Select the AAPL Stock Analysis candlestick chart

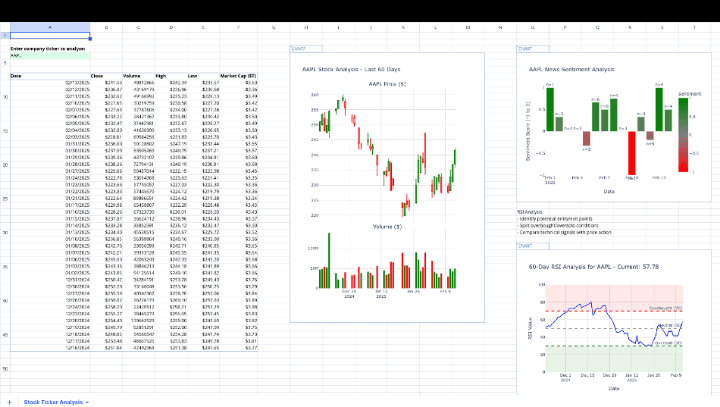[x=387, y=187]
